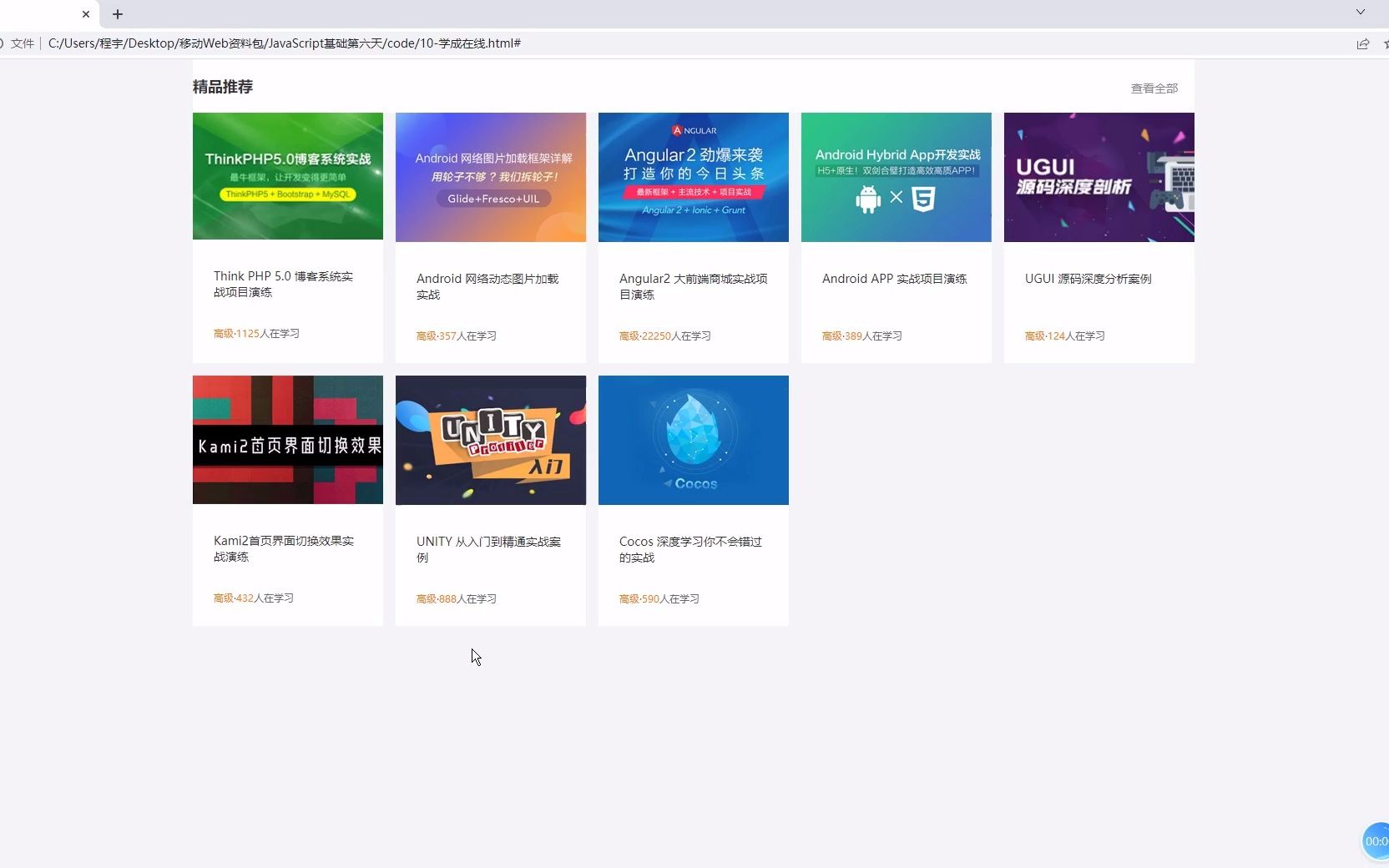Viewport: 1389px width, 868px height.
Task: Click title Android APP 实战项目演练
Action: (x=895, y=279)
